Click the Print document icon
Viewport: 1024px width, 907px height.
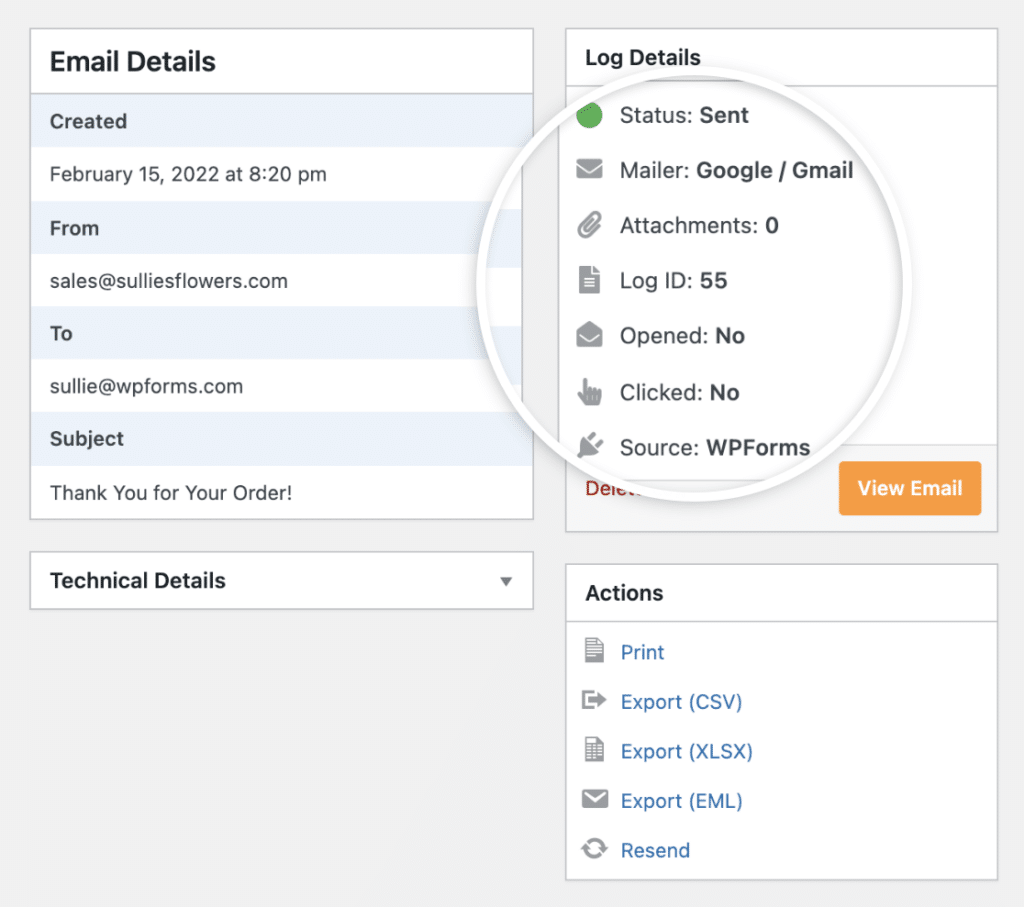[595, 651]
